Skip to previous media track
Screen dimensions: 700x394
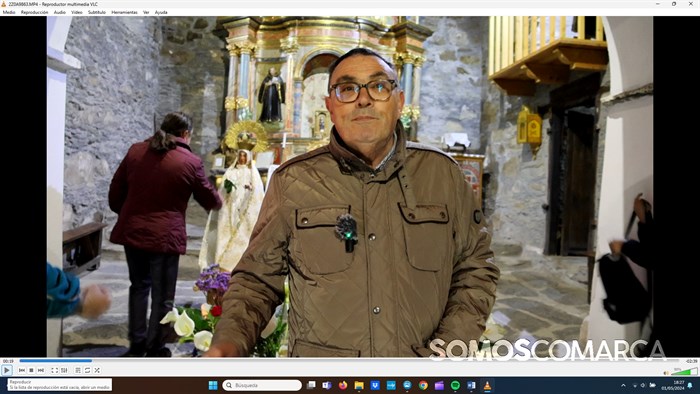22,370
